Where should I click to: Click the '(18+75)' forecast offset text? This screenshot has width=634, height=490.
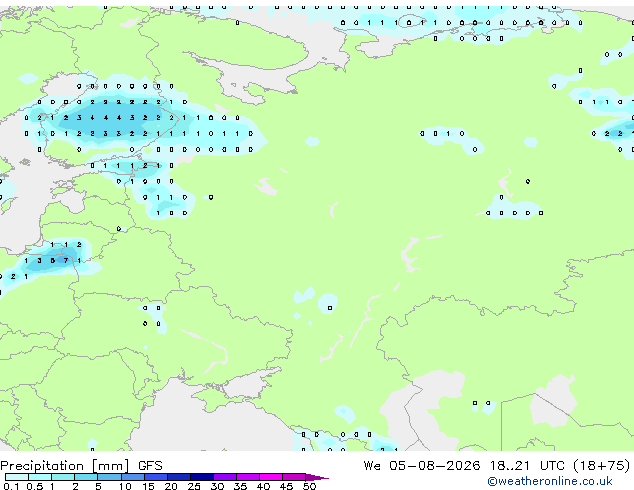click(x=602, y=466)
